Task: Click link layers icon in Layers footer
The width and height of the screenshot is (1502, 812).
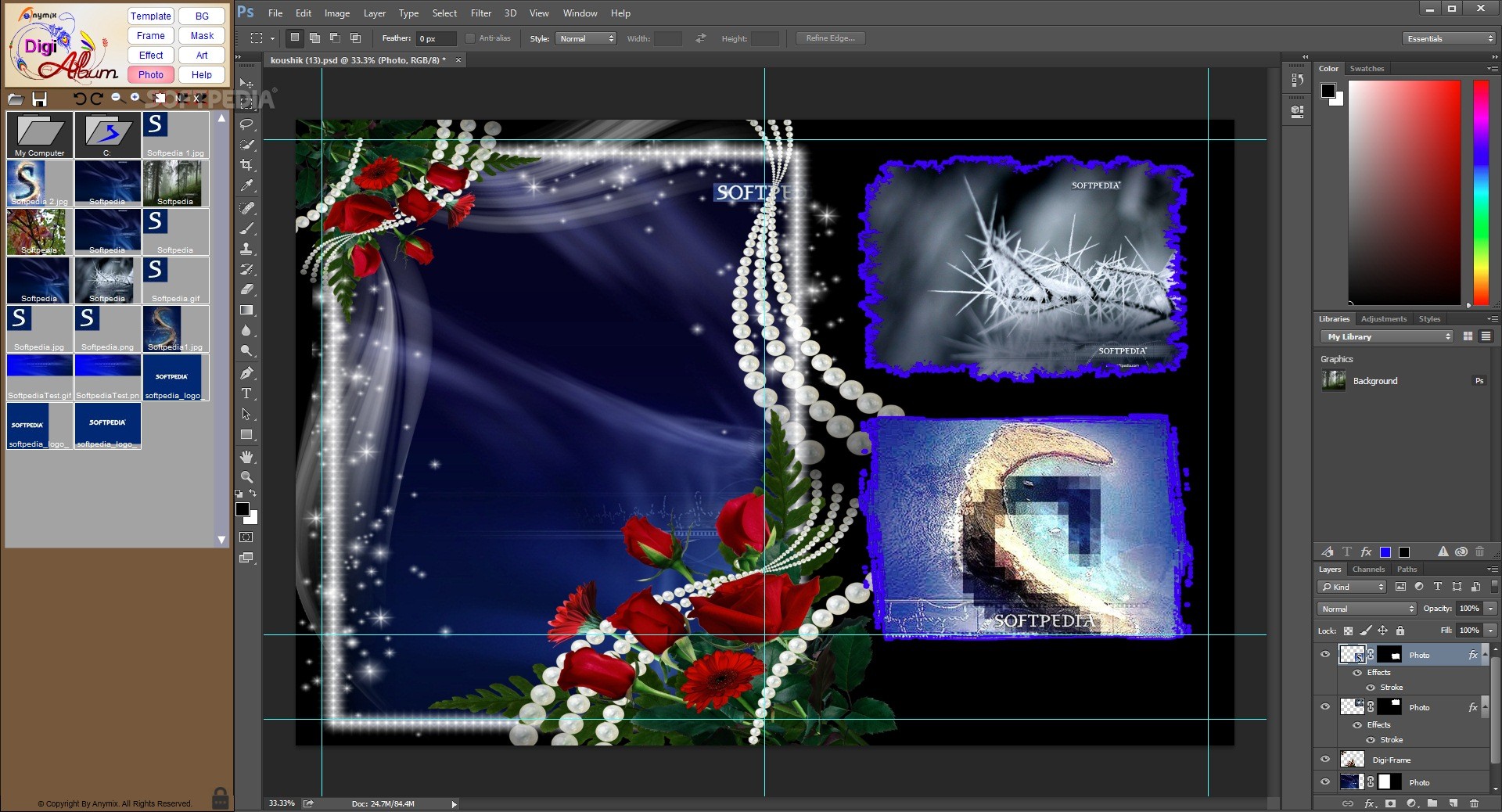Action: tap(1348, 803)
